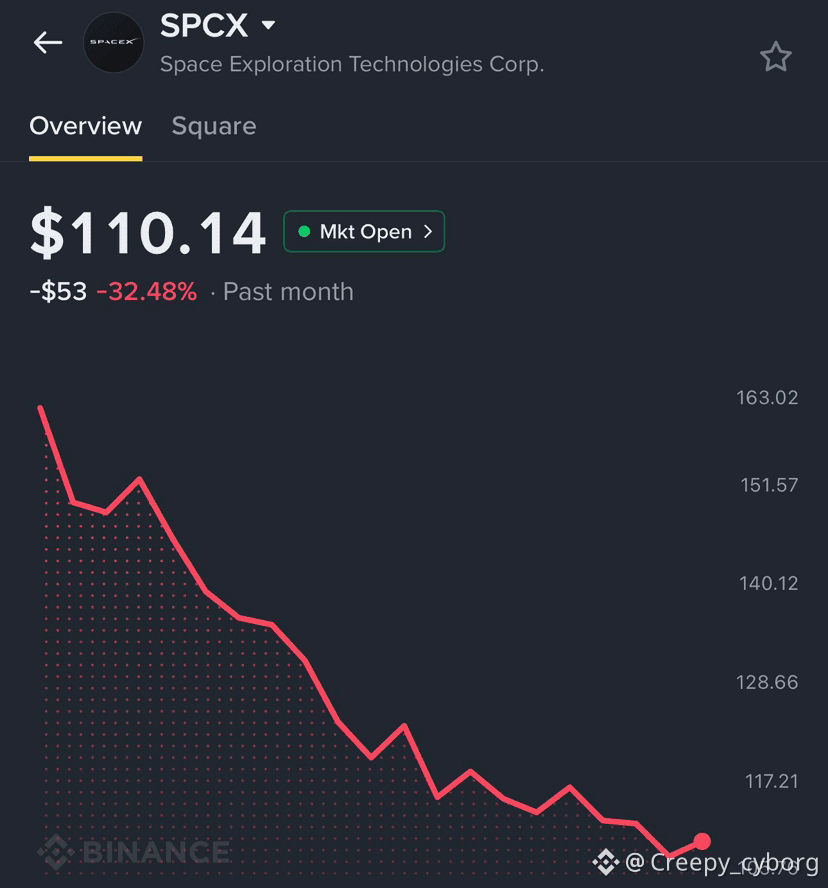Image resolution: width=828 pixels, height=888 pixels.
Task: Expand the SPCX ticker dropdown caret
Action: click(x=268, y=25)
